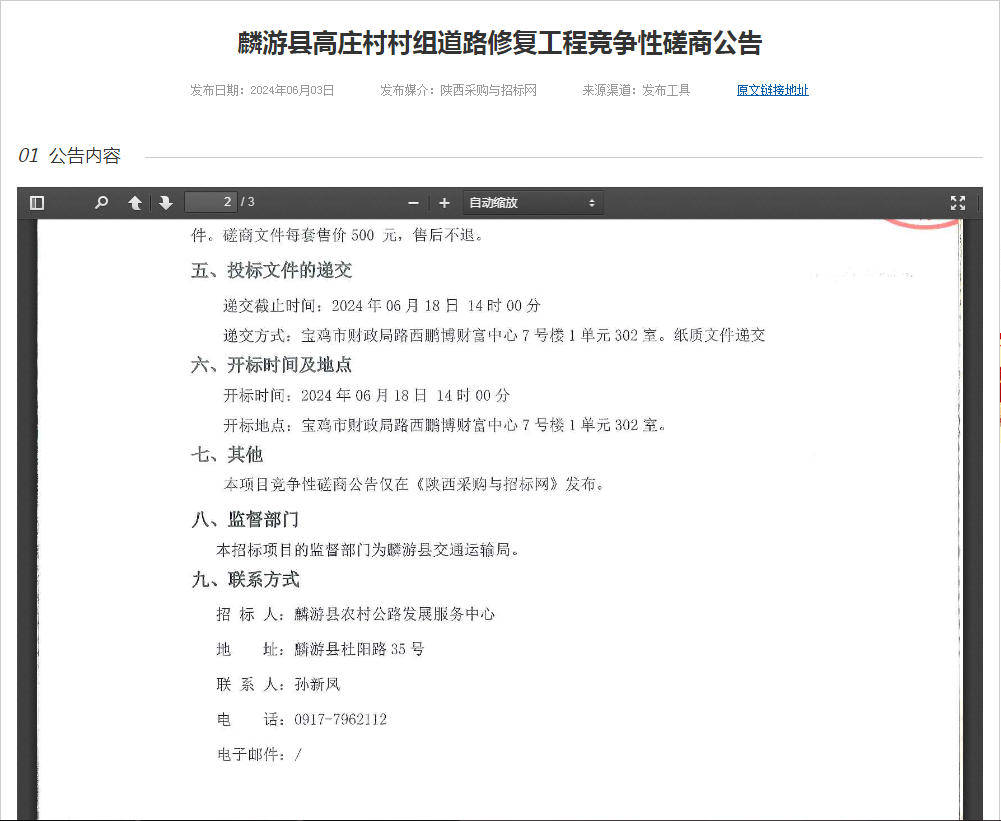The image size is (1001, 821).
Task: Go to next page with down arrow
Action: click(166, 203)
